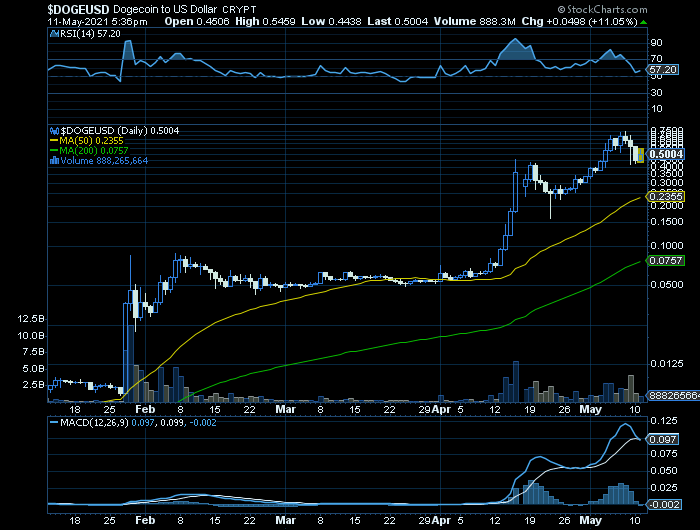Click the Chg +0.0498 (+11.05%) value
The width and height of the screenshot is (700, 530).
pos(579,21)
